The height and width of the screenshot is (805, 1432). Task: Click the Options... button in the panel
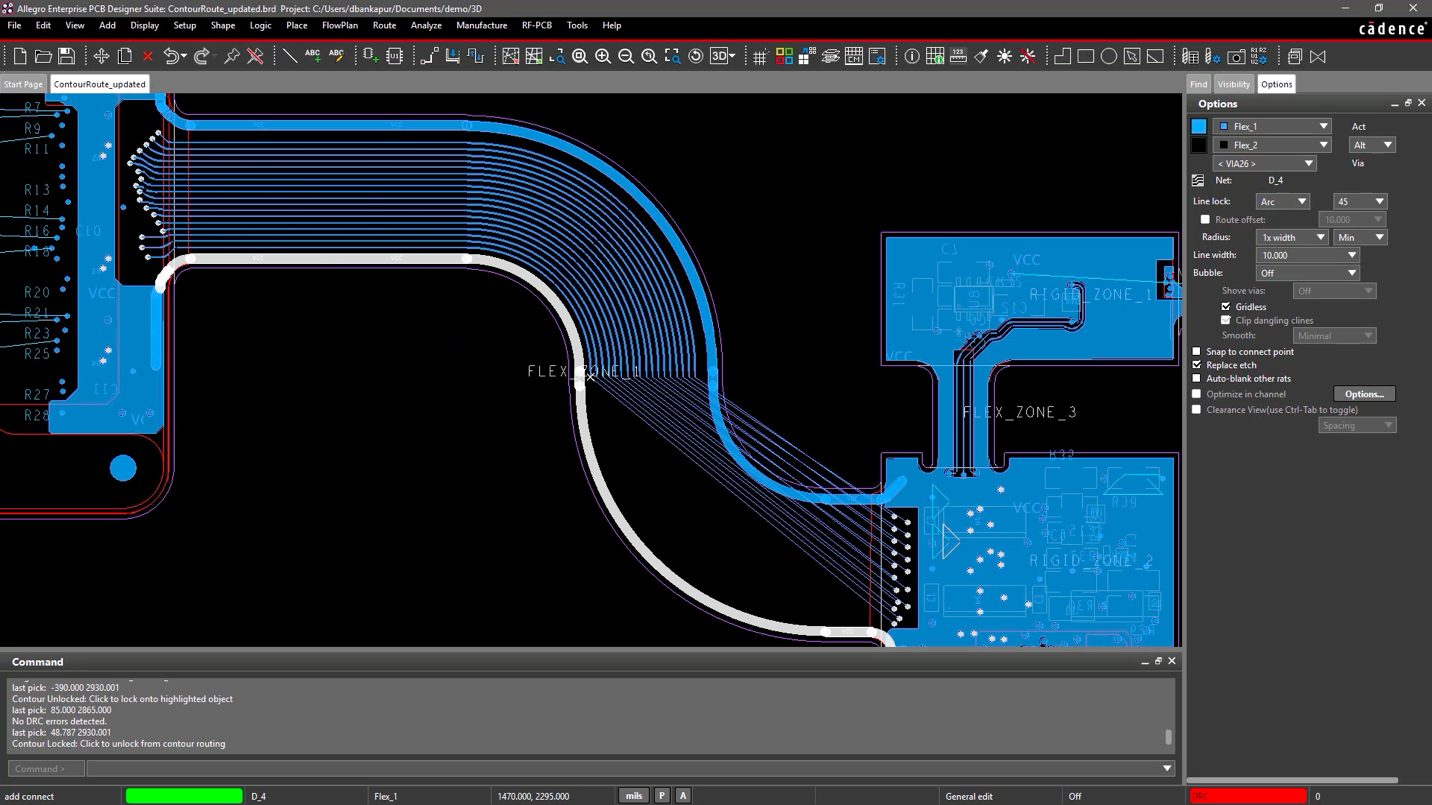(1364, 394)
